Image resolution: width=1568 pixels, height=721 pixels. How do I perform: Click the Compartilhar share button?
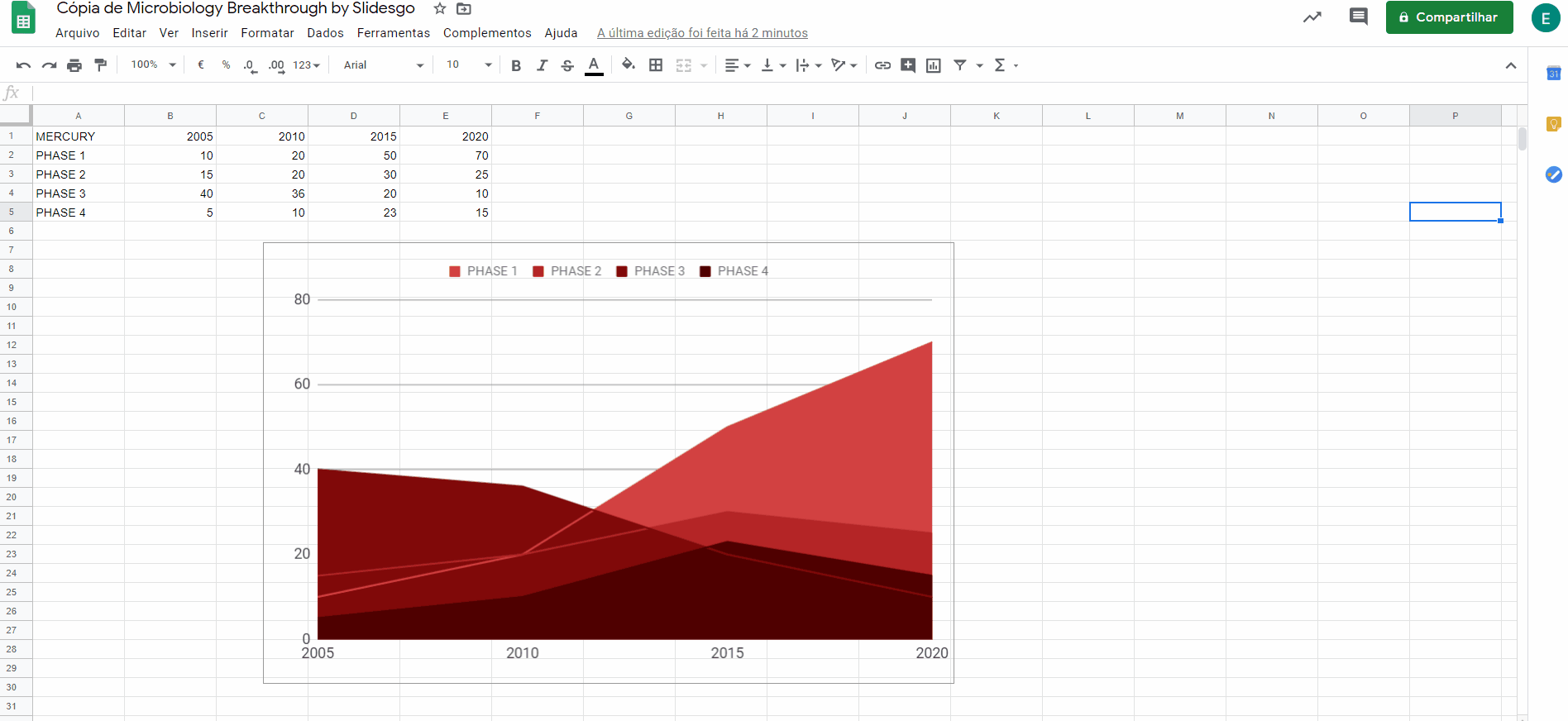tap(1450, 17)
